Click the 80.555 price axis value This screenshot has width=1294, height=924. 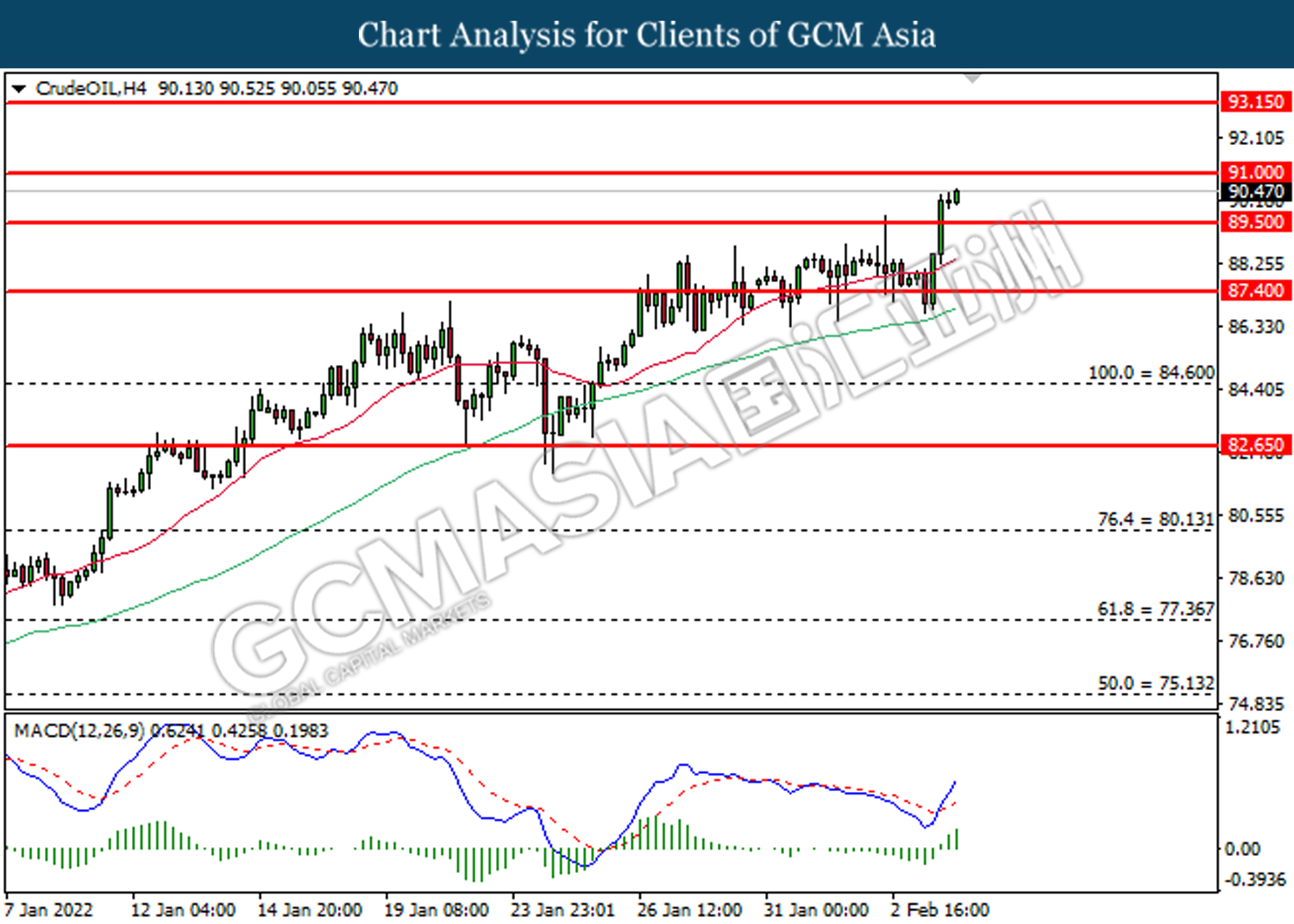(x=1256, y=516)
